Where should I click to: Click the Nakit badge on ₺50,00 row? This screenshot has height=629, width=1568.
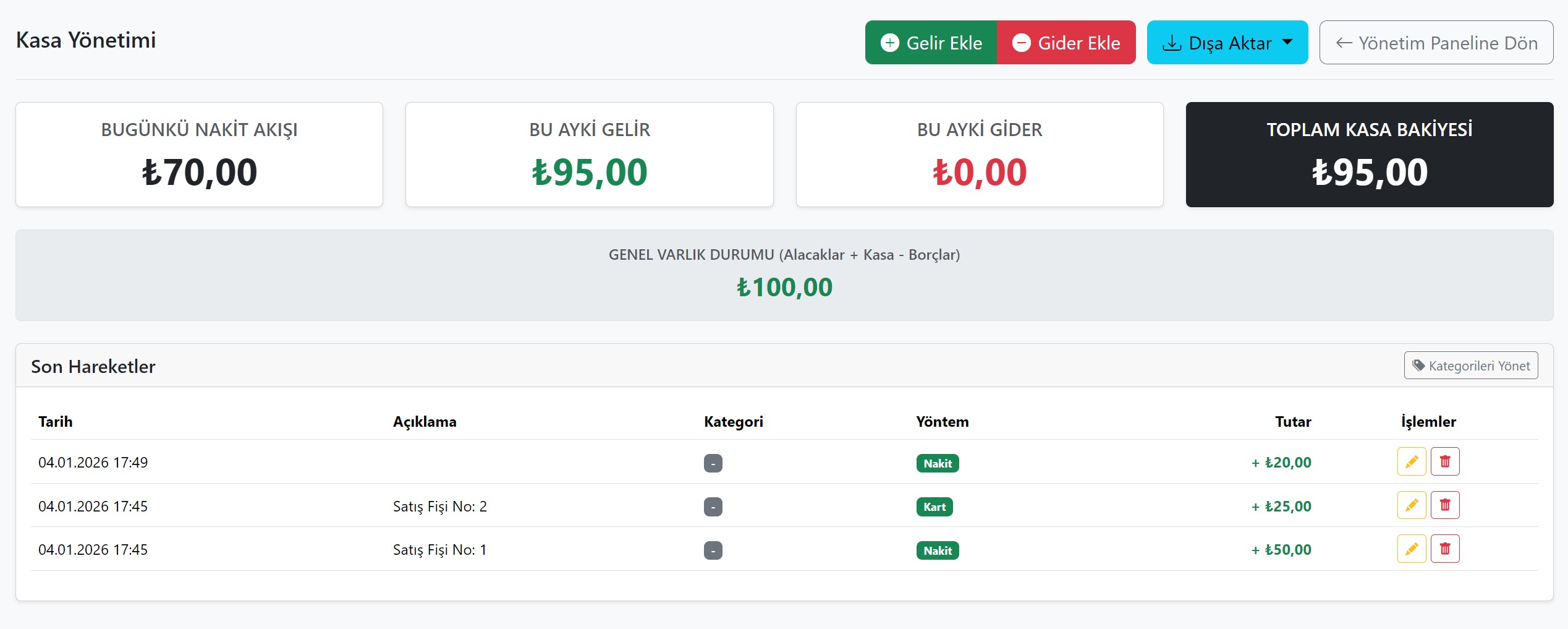point(937,550)
